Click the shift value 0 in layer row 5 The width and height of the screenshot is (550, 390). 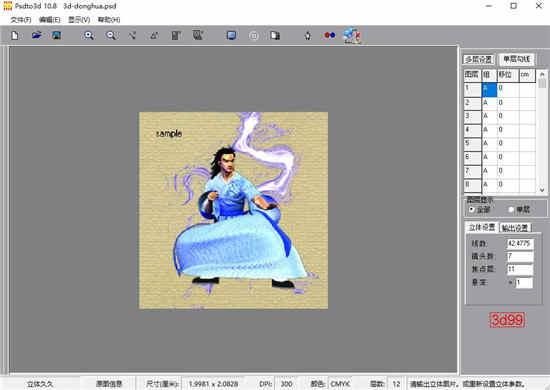(508, 144)
